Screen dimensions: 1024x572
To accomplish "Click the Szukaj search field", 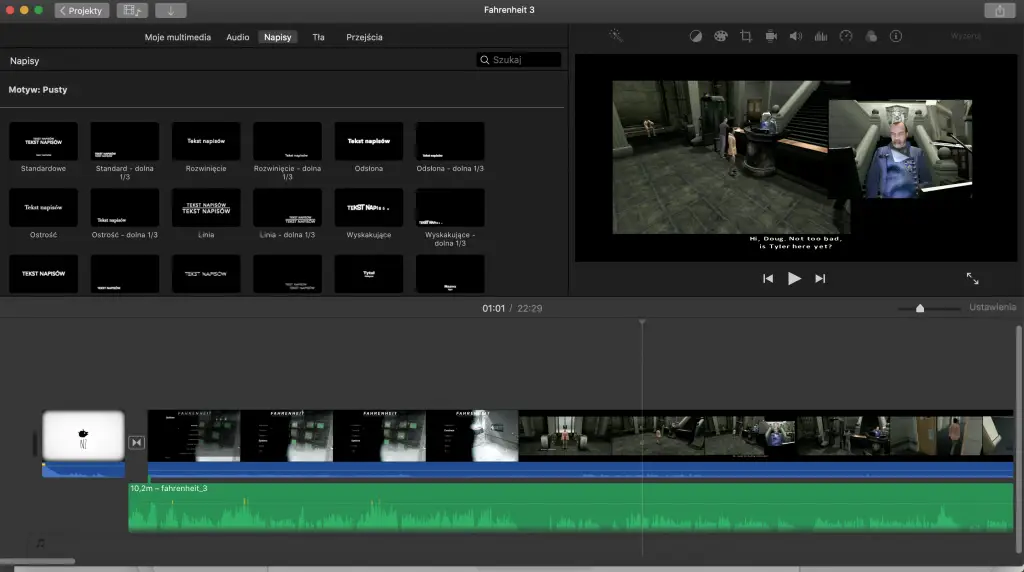I will point(519,59).
